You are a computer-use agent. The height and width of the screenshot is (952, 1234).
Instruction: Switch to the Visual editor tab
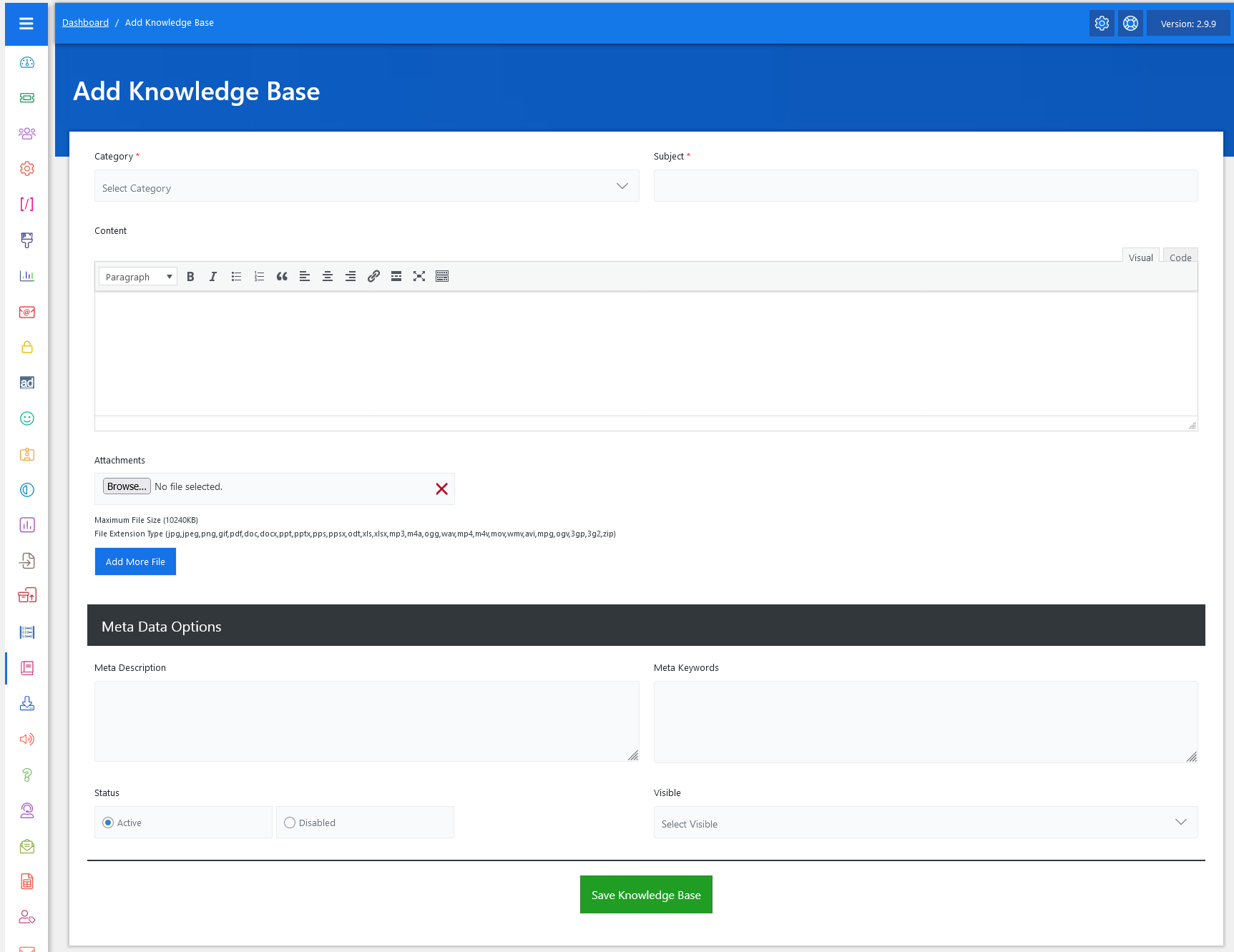click(x=1140, y=257)
